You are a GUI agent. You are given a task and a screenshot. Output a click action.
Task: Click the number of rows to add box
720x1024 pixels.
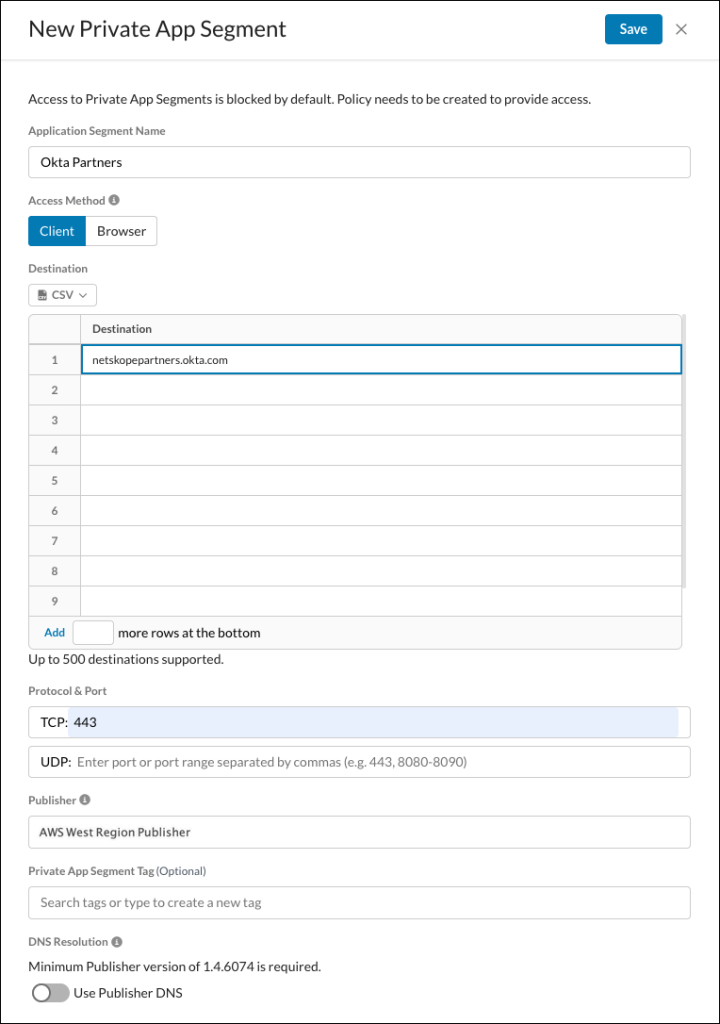click(93, 633)
